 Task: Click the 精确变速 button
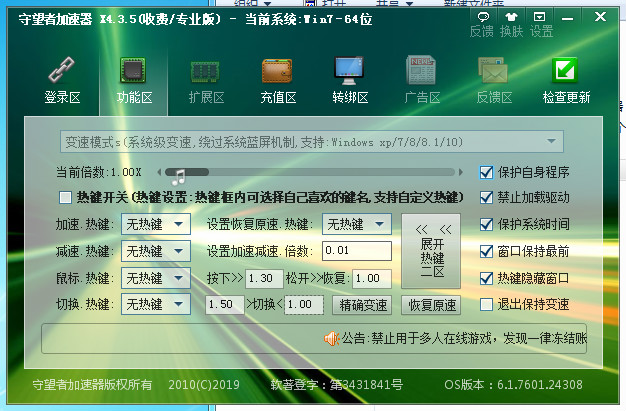click(362, 305)
